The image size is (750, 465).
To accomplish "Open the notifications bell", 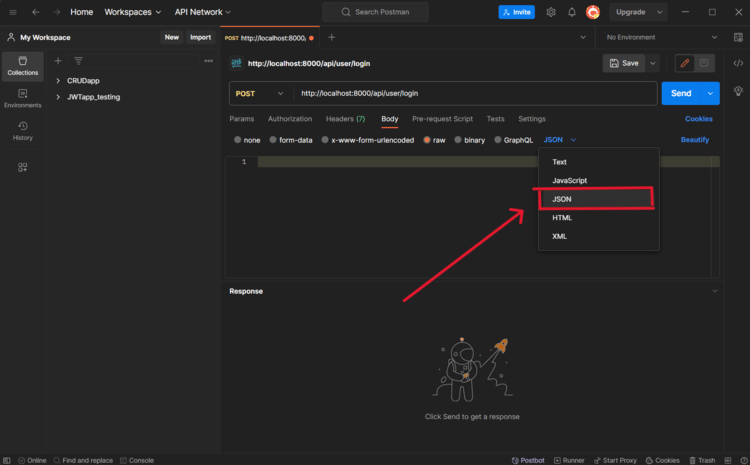I will tap(572, 12).
